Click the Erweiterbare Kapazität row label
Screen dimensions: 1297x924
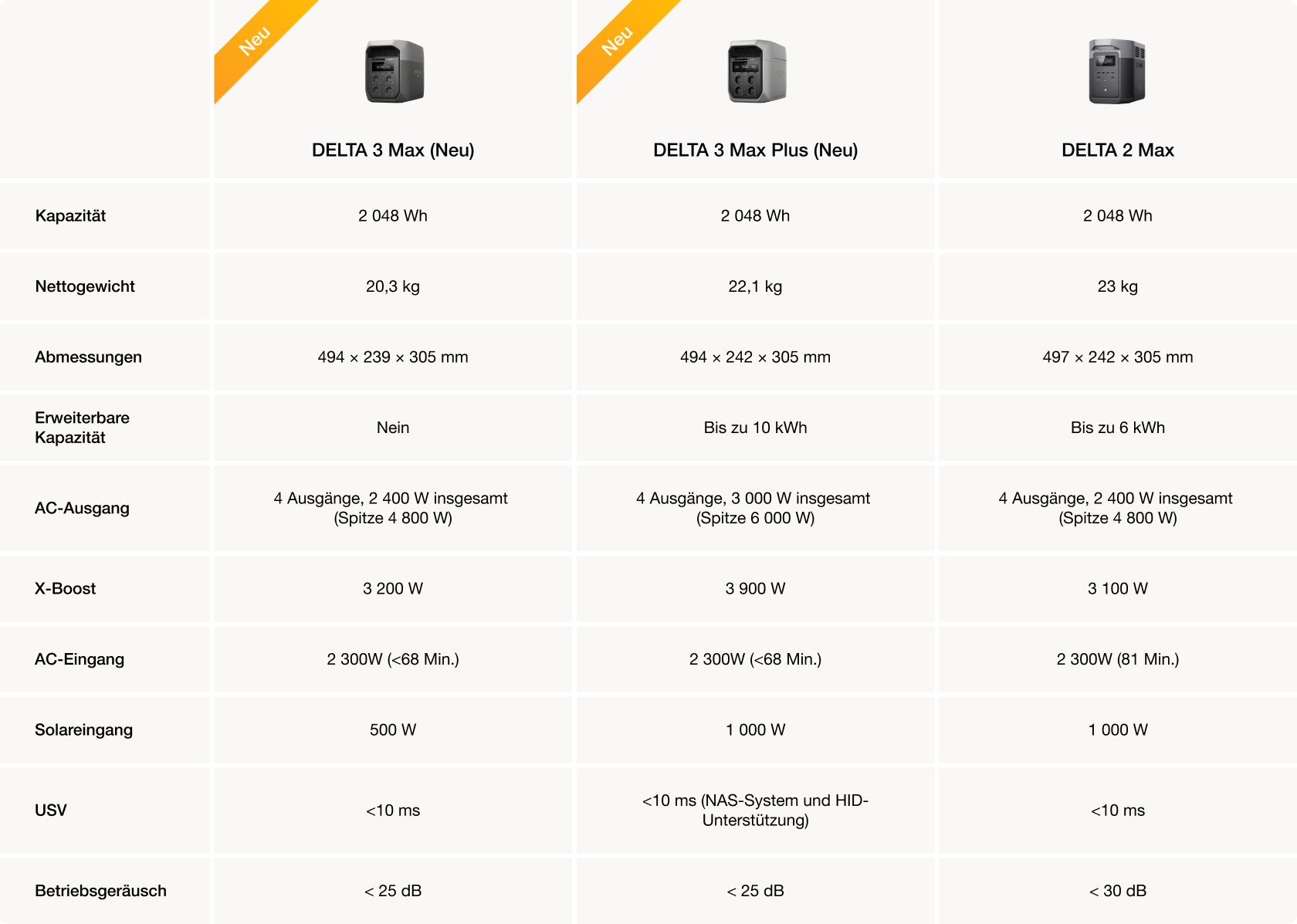tap(82, 428)
